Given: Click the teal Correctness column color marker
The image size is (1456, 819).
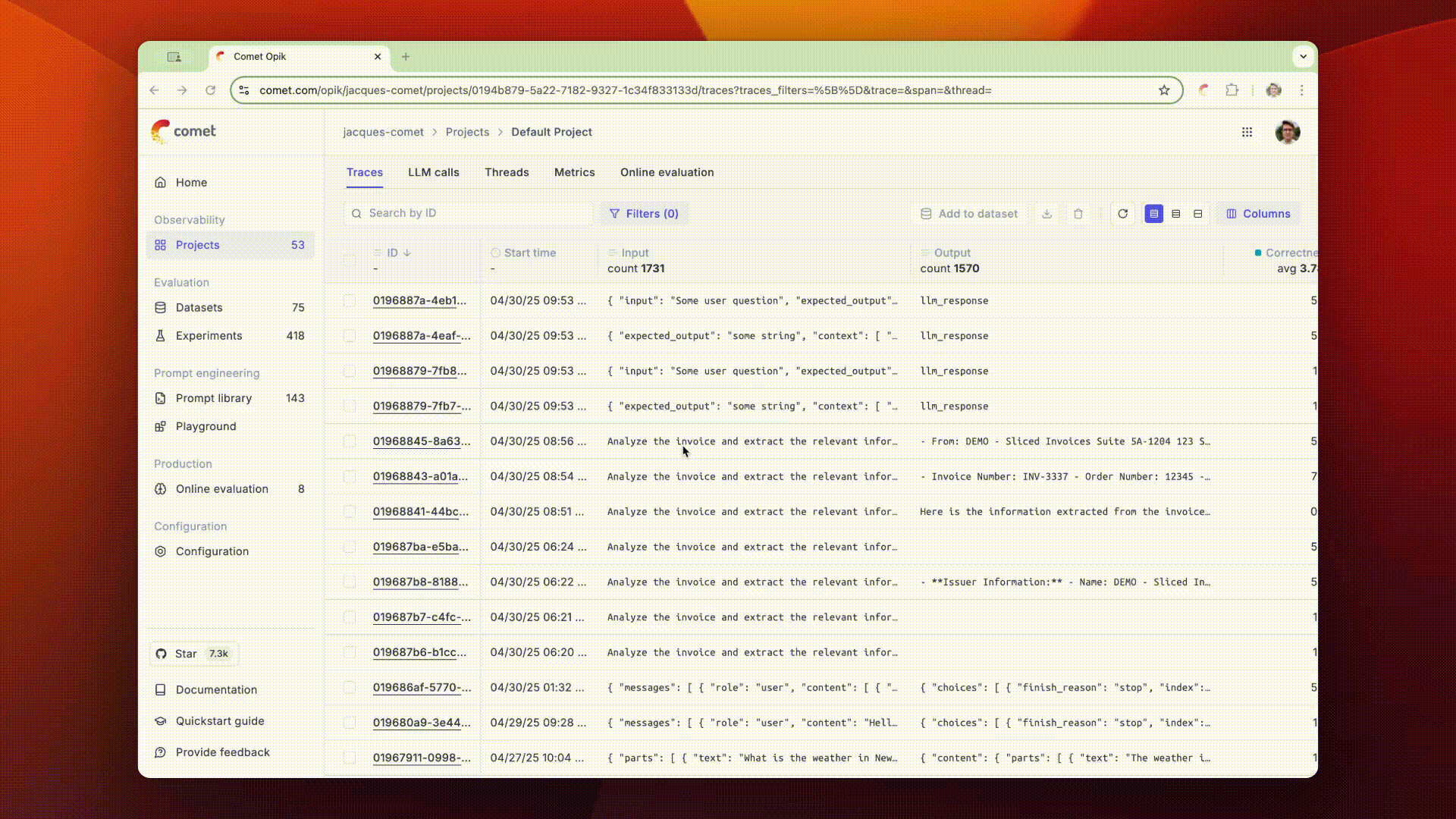Looking at the screenshot, I should click(1258, 253).
